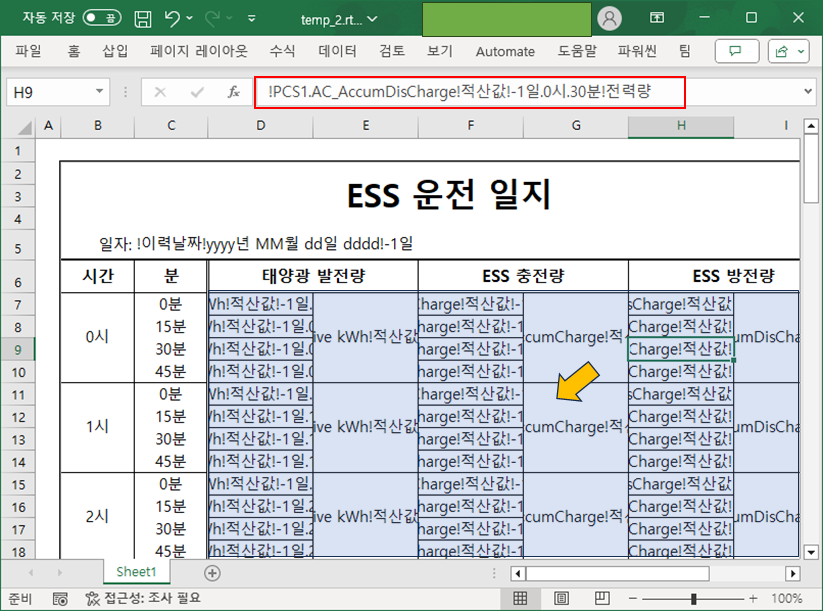Switch to the 홈 ribbon tab
This screenshot has height=611, width=823.
pos(74,51)
